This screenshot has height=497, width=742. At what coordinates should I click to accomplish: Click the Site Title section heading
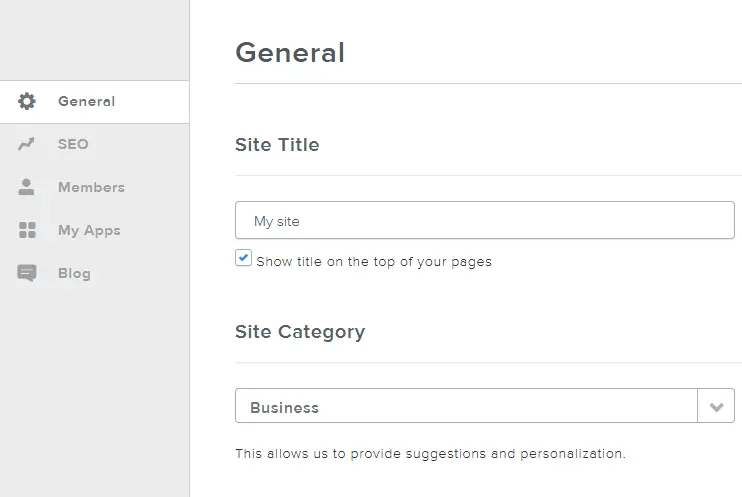pyautogui.click(x=277, y=144)
